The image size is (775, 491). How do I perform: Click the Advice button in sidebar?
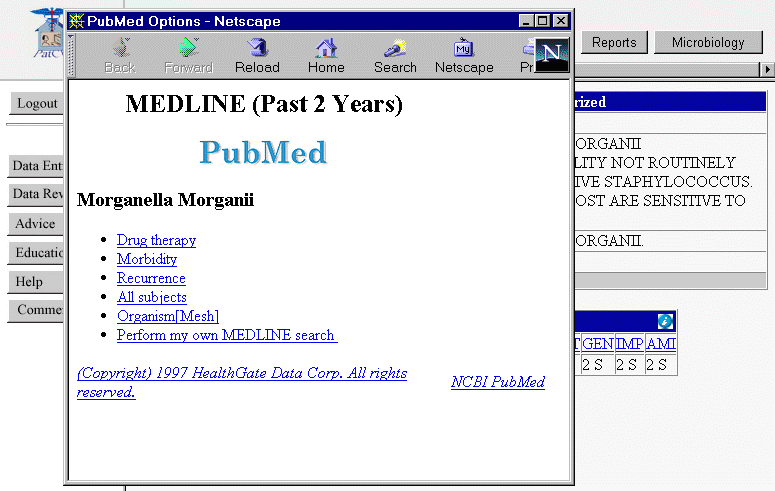(x=35, y=223)
